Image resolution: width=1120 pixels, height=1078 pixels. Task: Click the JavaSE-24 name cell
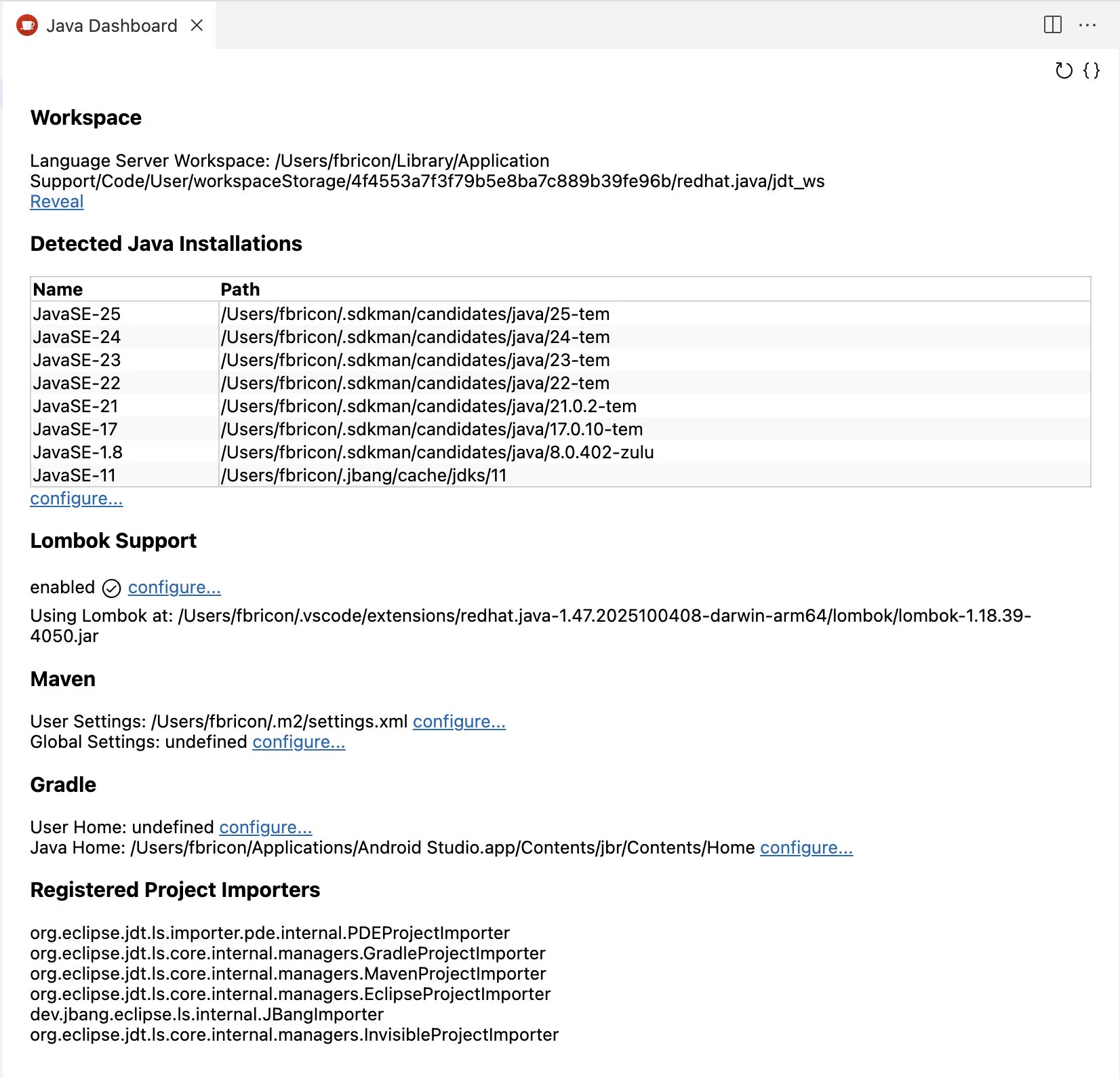(125, 337)
